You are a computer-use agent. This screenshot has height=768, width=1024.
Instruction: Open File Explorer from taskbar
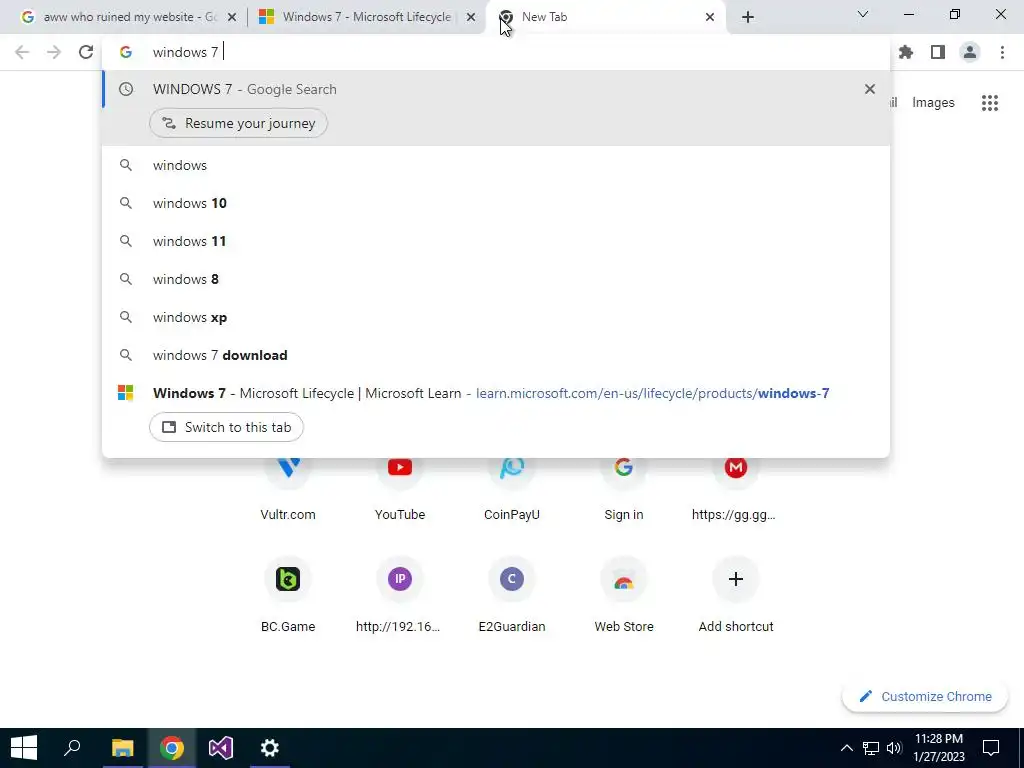point(122,748)
